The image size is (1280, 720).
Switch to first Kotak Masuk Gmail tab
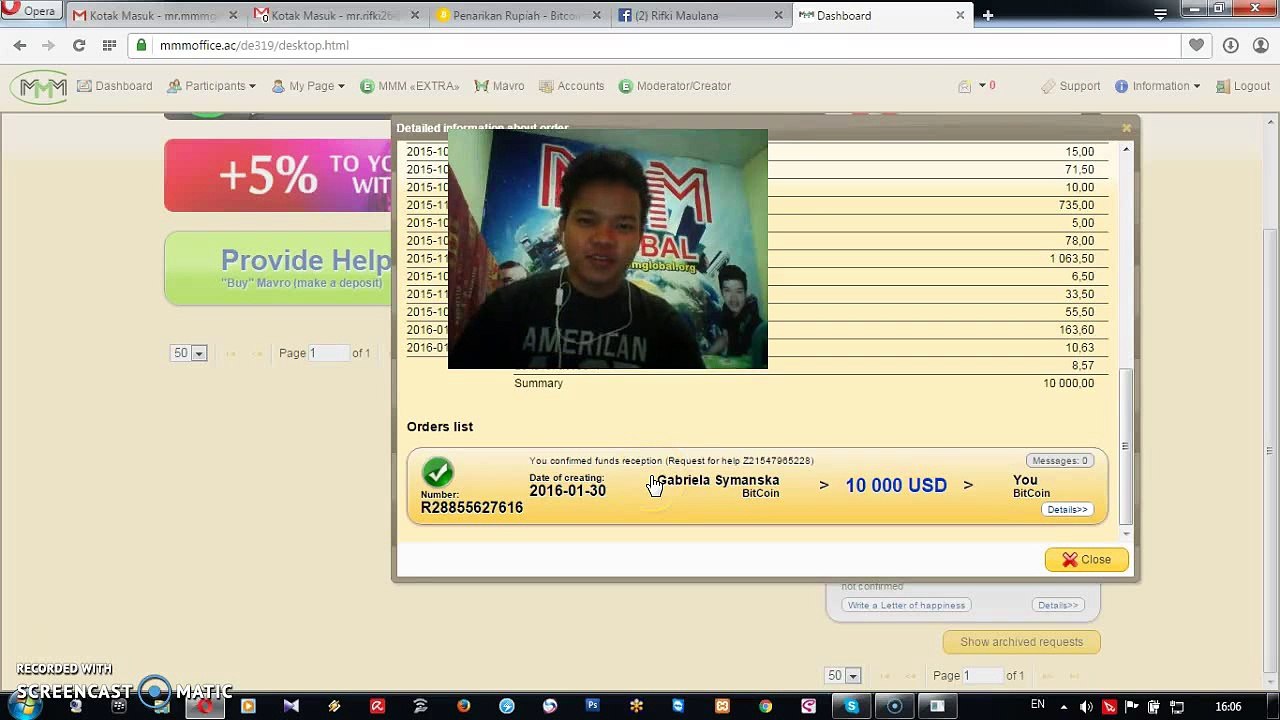coord(153,15)
